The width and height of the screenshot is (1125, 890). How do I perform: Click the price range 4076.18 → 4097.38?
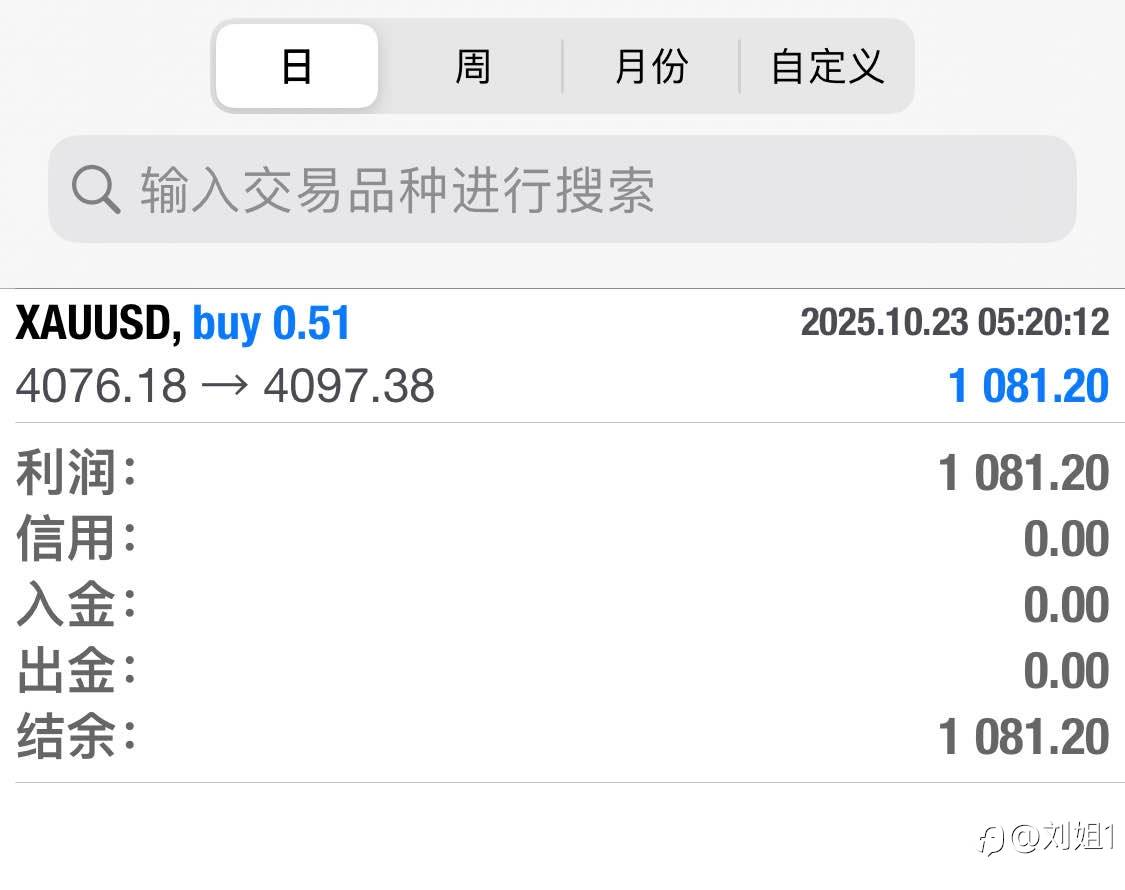point(225,386)
